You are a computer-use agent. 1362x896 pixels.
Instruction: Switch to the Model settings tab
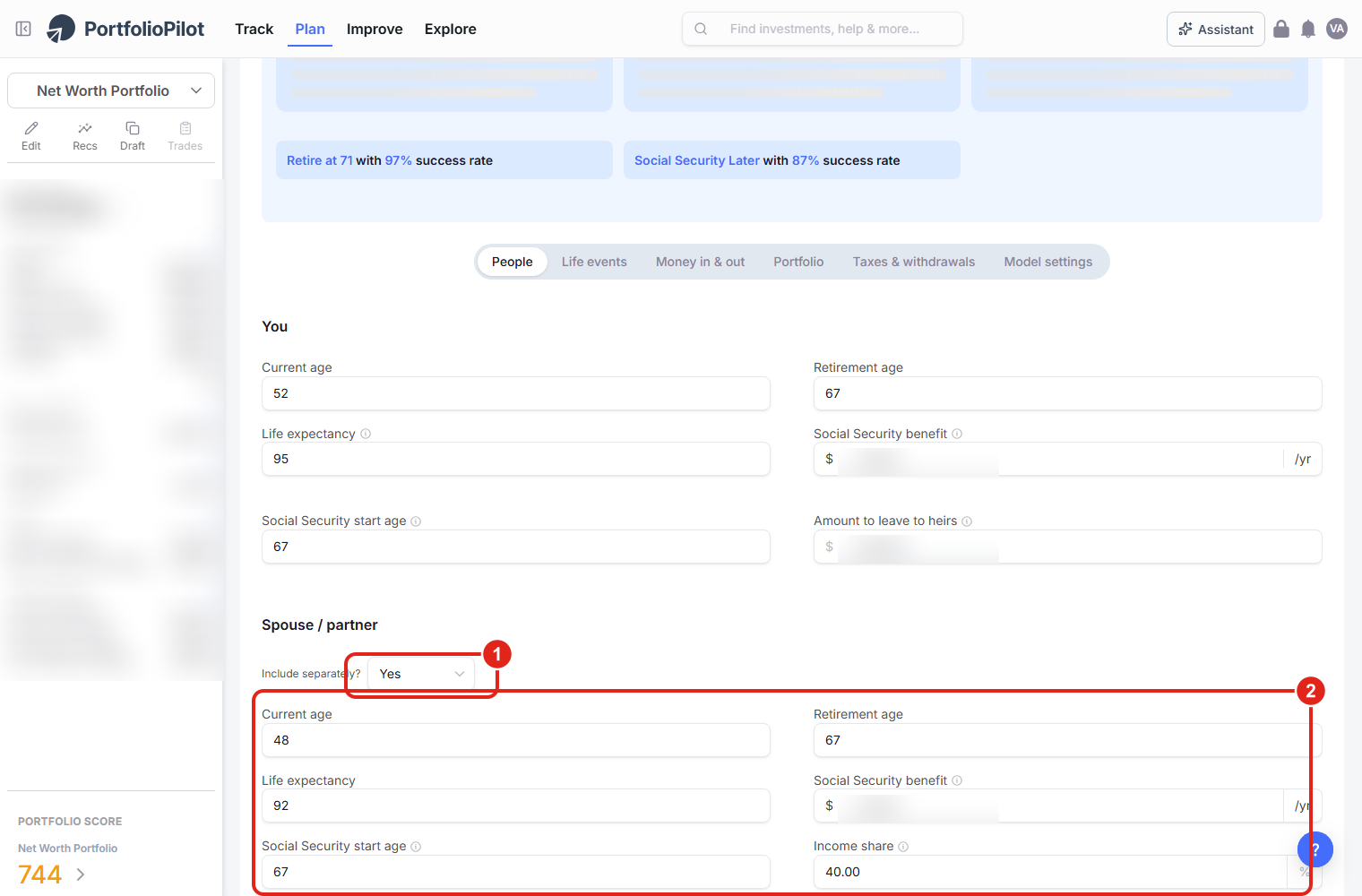[1047, 262]
